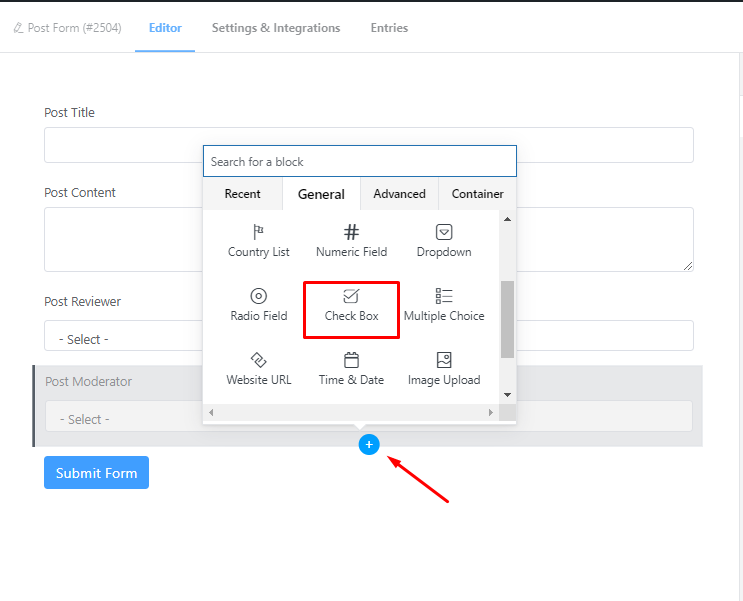Add the Check Box block
The image size is (743, 601).
tap(351, 305)
